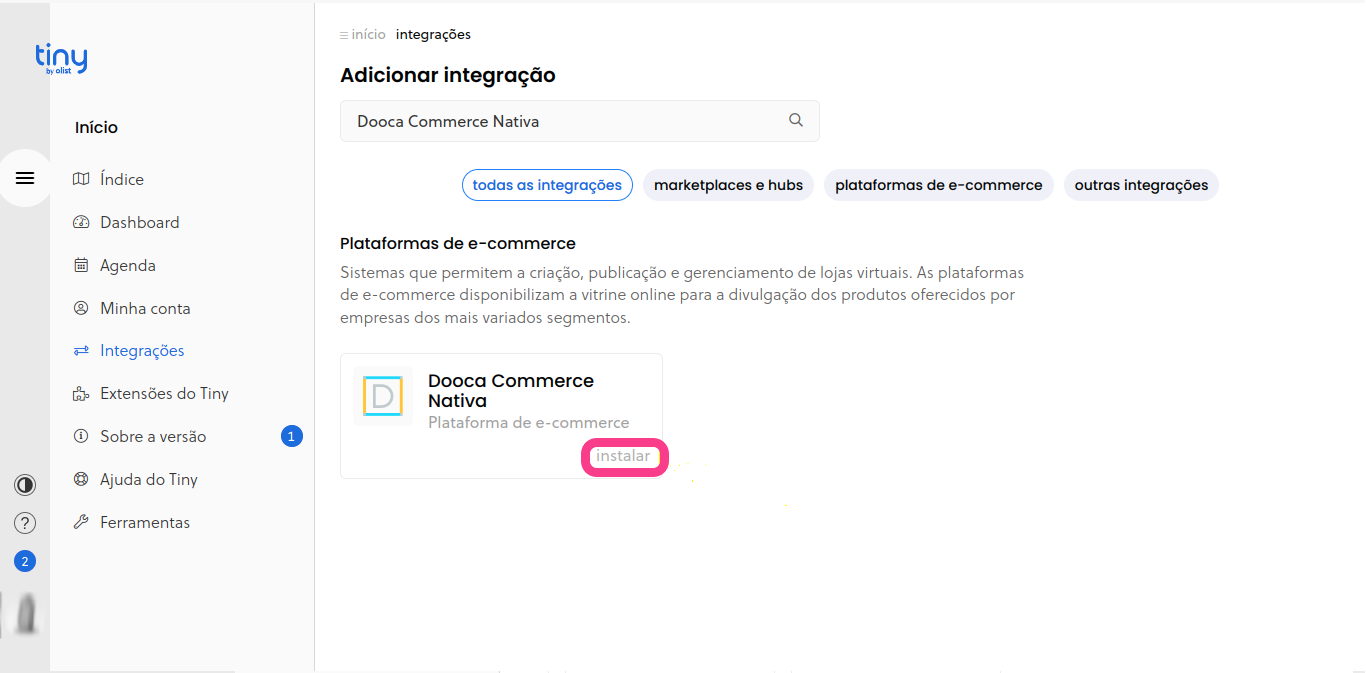Click the Dashboard gauge icon
Image resolution: width=1366 pixels, height=673 pixels.
point(82,222)
